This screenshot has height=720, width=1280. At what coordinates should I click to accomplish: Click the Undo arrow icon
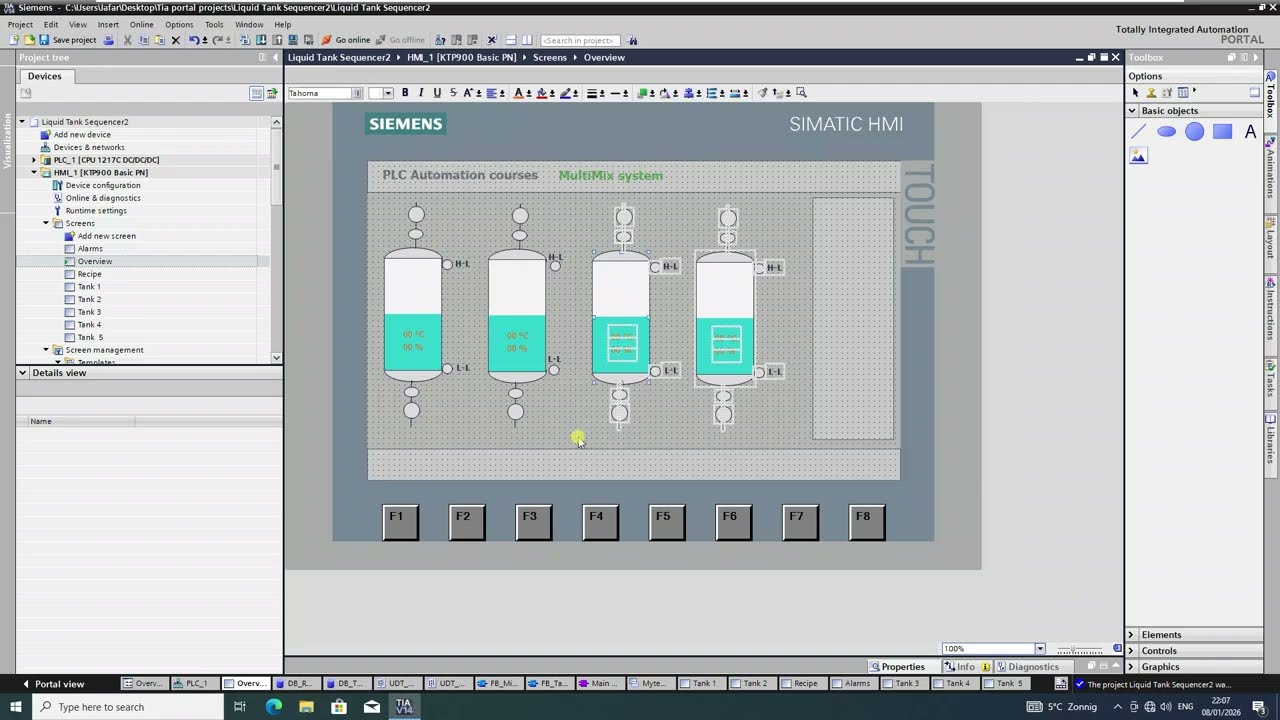pos(193,40)
